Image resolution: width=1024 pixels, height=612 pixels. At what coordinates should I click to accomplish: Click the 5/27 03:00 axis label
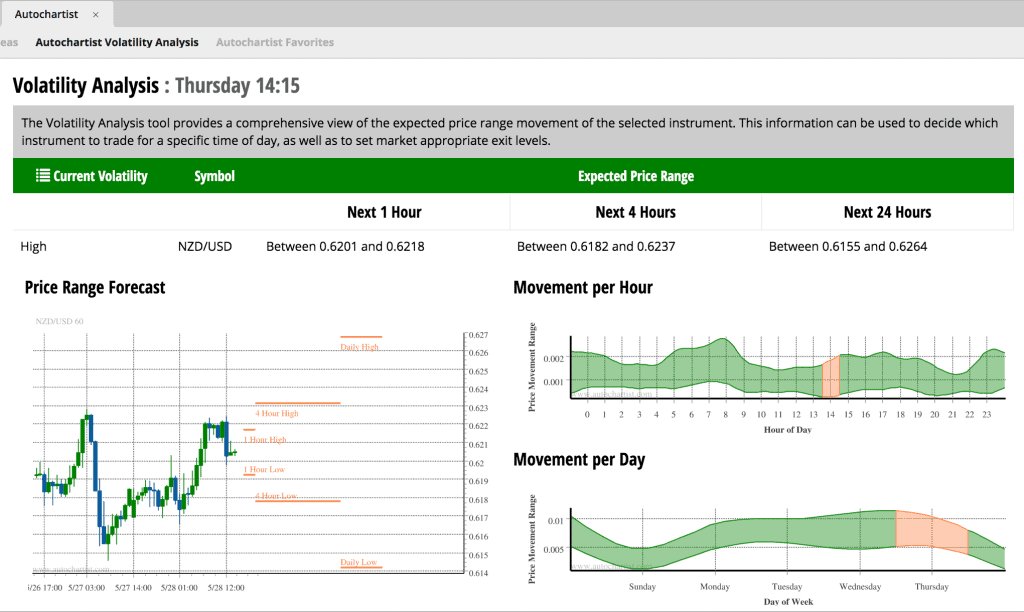pos(87,588)
